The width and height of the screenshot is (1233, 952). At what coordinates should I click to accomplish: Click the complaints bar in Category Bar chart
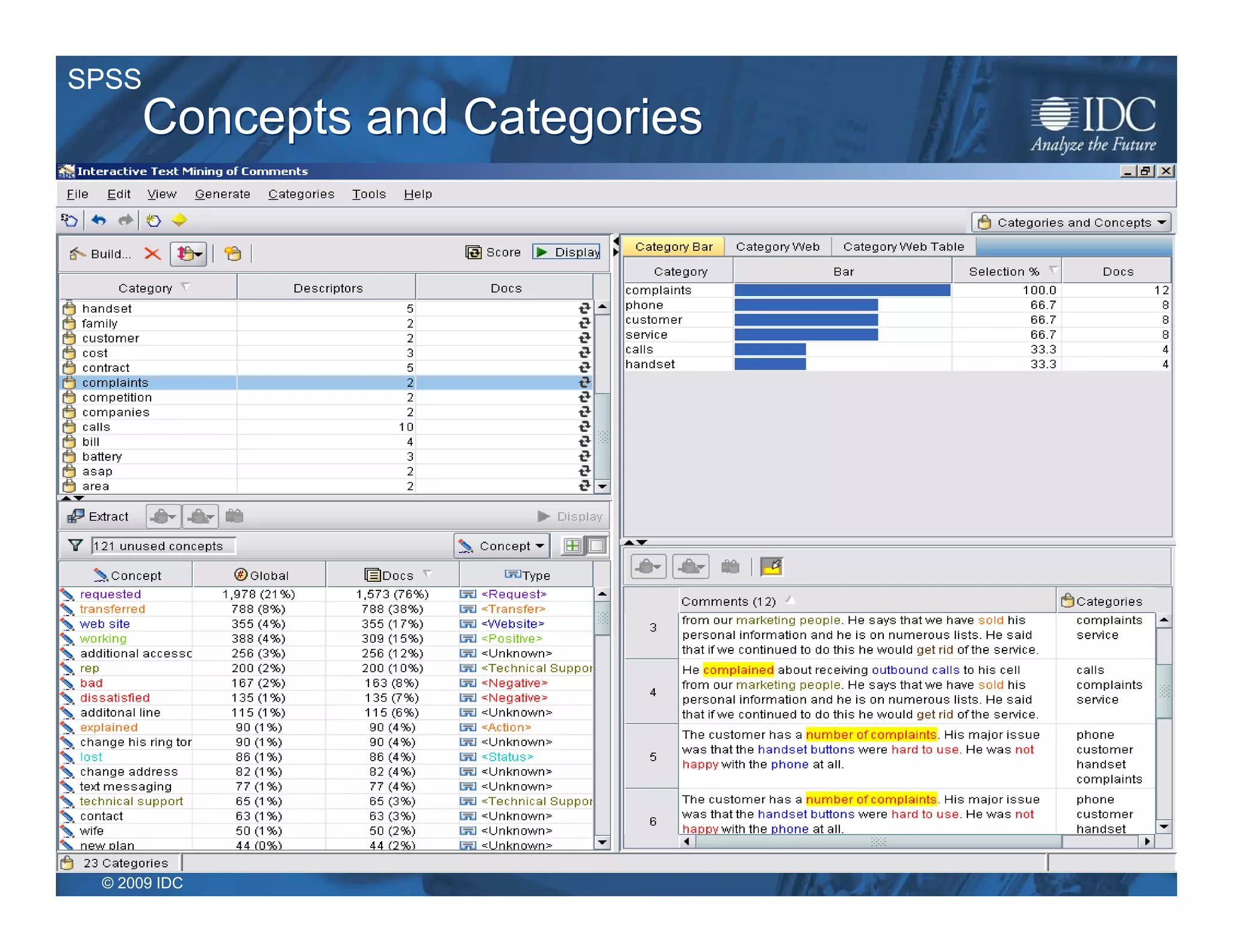842,290
